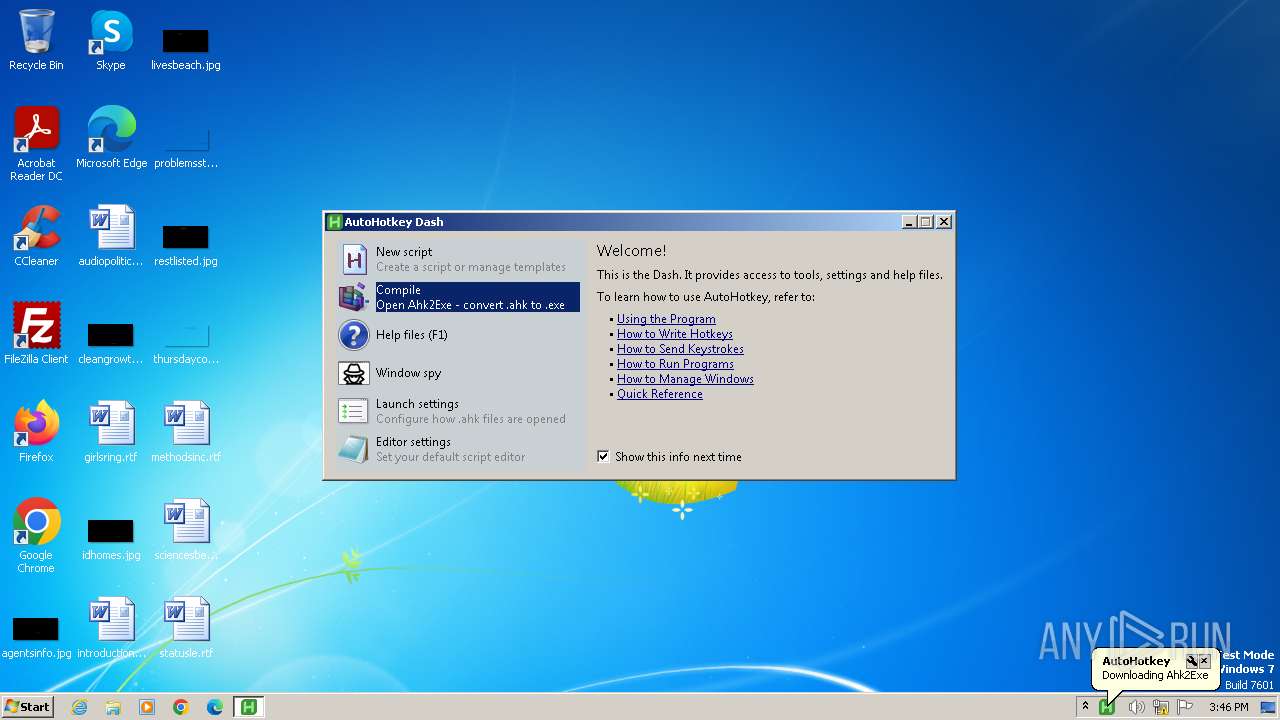Select Microsoft Edge desktop shortcut
This screenshot has height=720, width=1280.
(111, 139)
